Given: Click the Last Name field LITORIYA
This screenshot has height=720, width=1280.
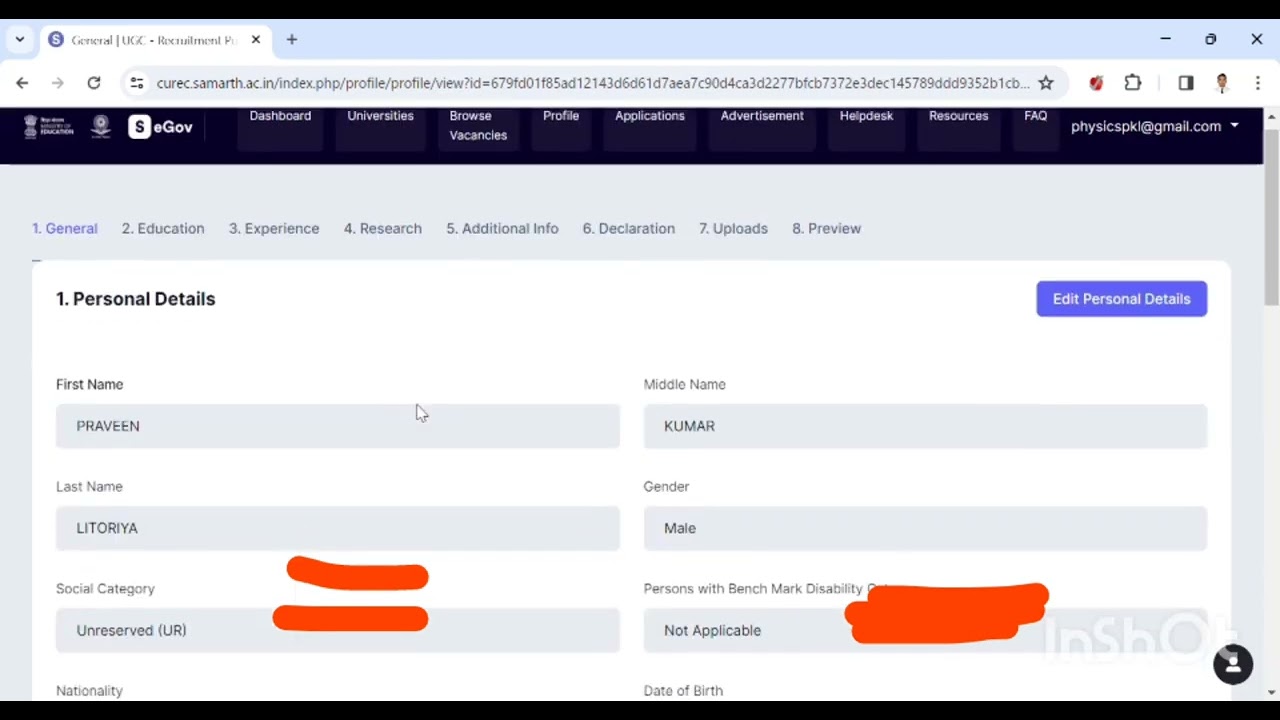Looking at the screenshot, I should pyautogui.click(x=338, y=528).
